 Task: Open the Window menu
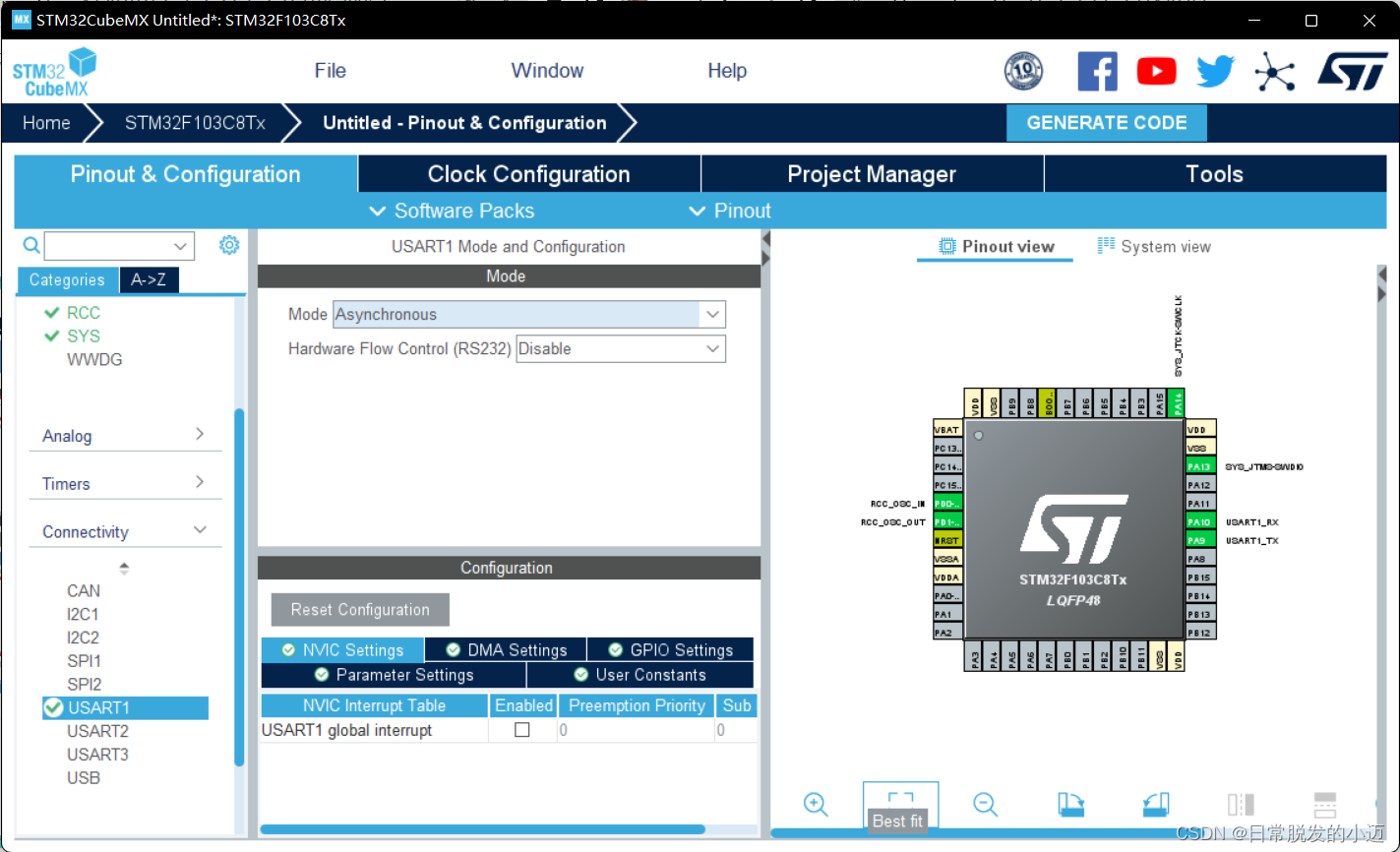547,71
